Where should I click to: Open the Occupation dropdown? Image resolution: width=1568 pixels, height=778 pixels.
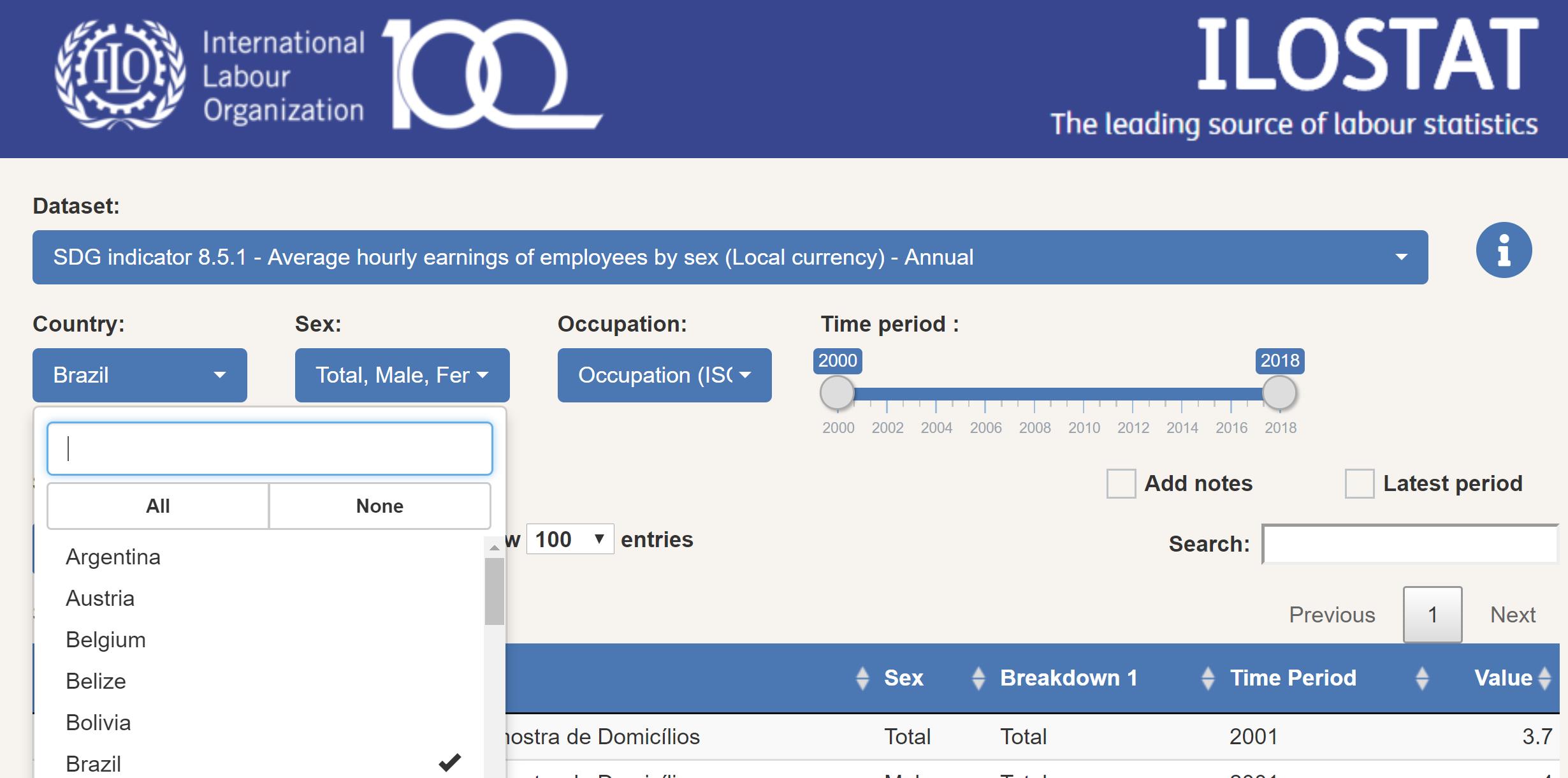click(x=664, y=375)
